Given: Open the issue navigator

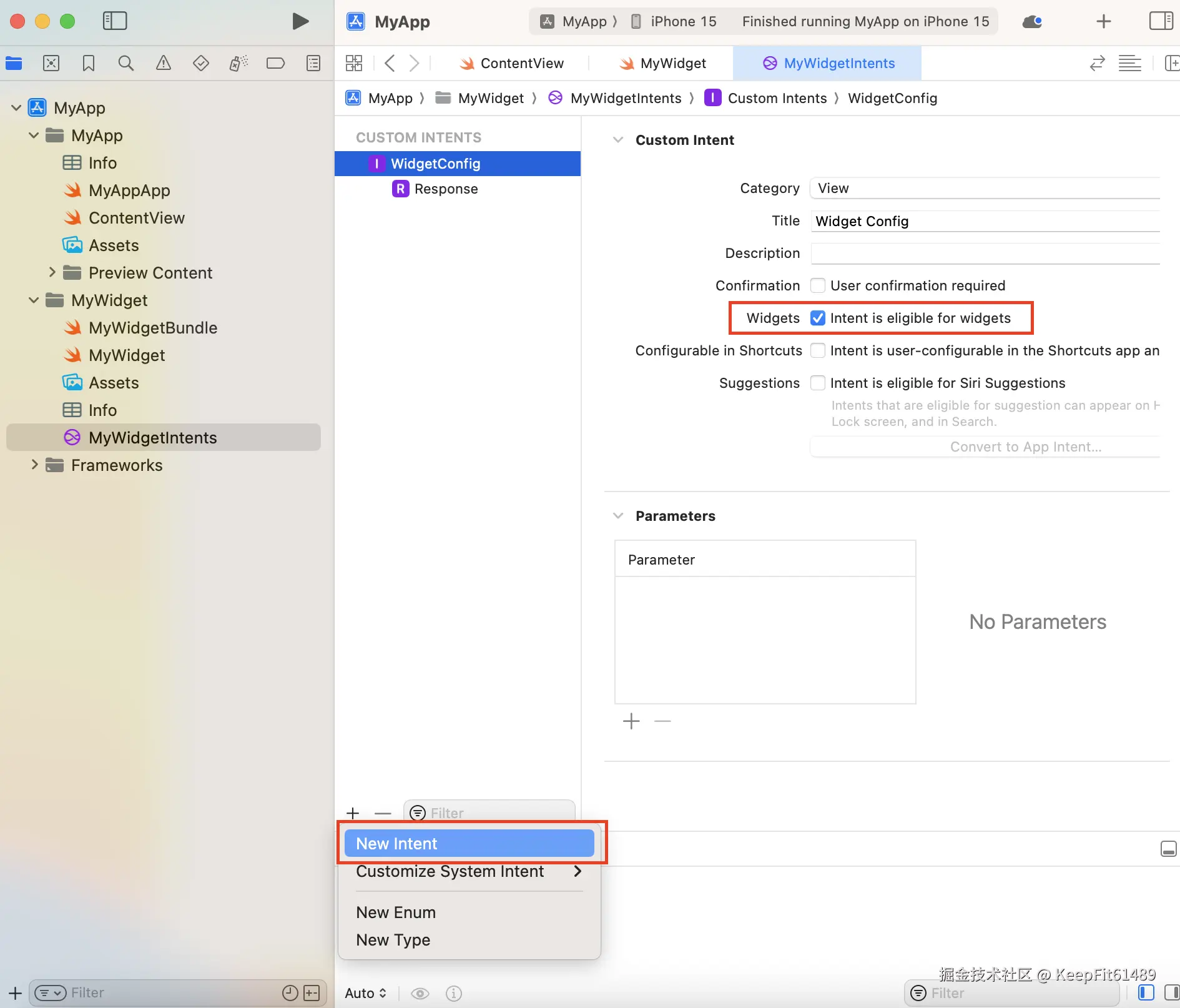Looking at the screenshot, I should click(164, 63).
